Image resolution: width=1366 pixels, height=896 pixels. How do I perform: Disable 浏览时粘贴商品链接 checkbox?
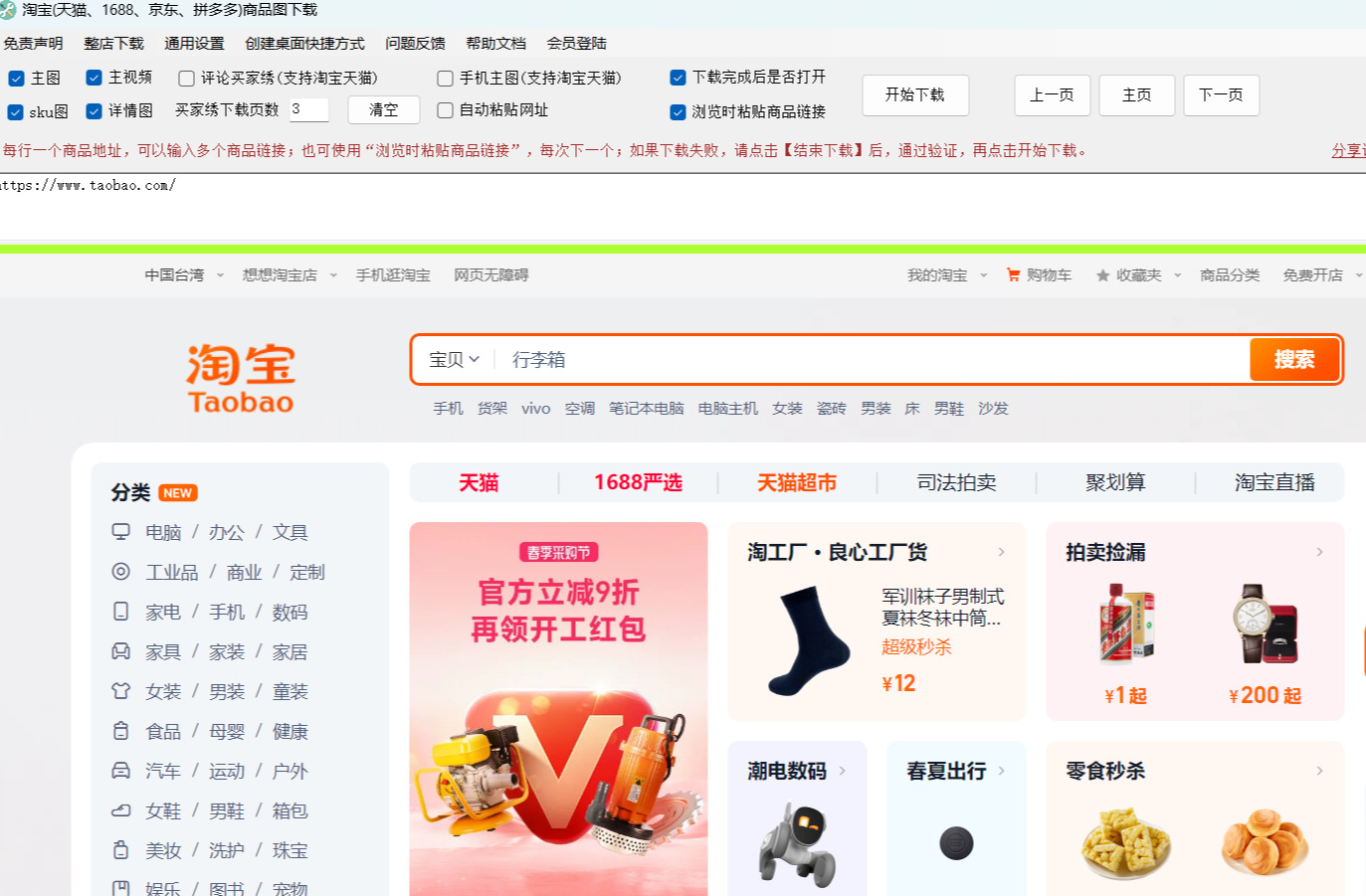tap(678, 112)
